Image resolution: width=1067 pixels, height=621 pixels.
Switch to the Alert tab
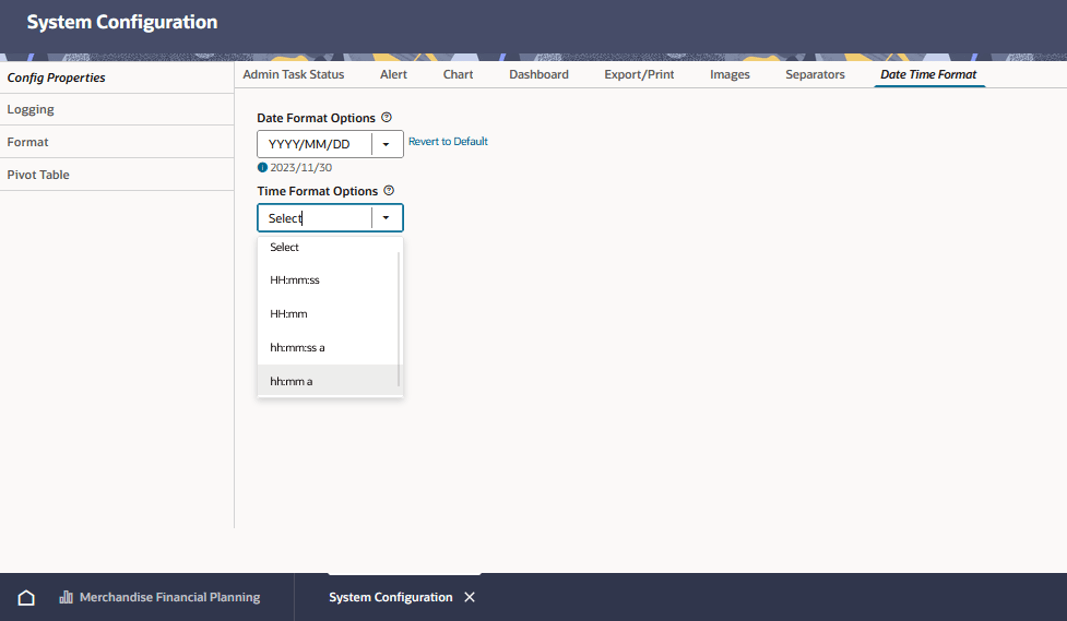(x=393, y=74)
